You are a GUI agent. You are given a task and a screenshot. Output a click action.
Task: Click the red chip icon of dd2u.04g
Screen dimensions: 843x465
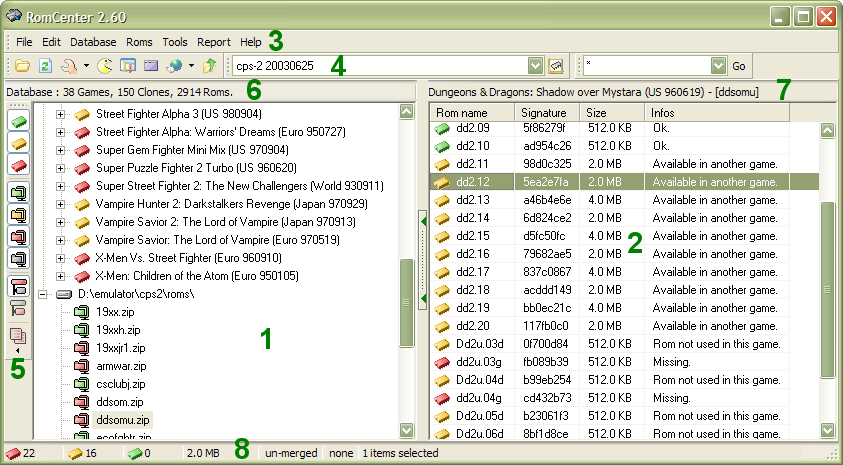point(442,398)
